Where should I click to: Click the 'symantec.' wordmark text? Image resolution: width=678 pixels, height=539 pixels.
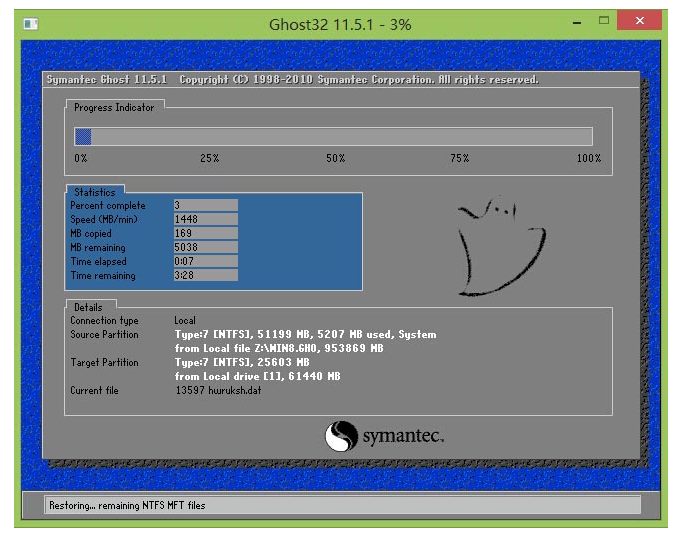pyautogui.click(x=403, y=436)
